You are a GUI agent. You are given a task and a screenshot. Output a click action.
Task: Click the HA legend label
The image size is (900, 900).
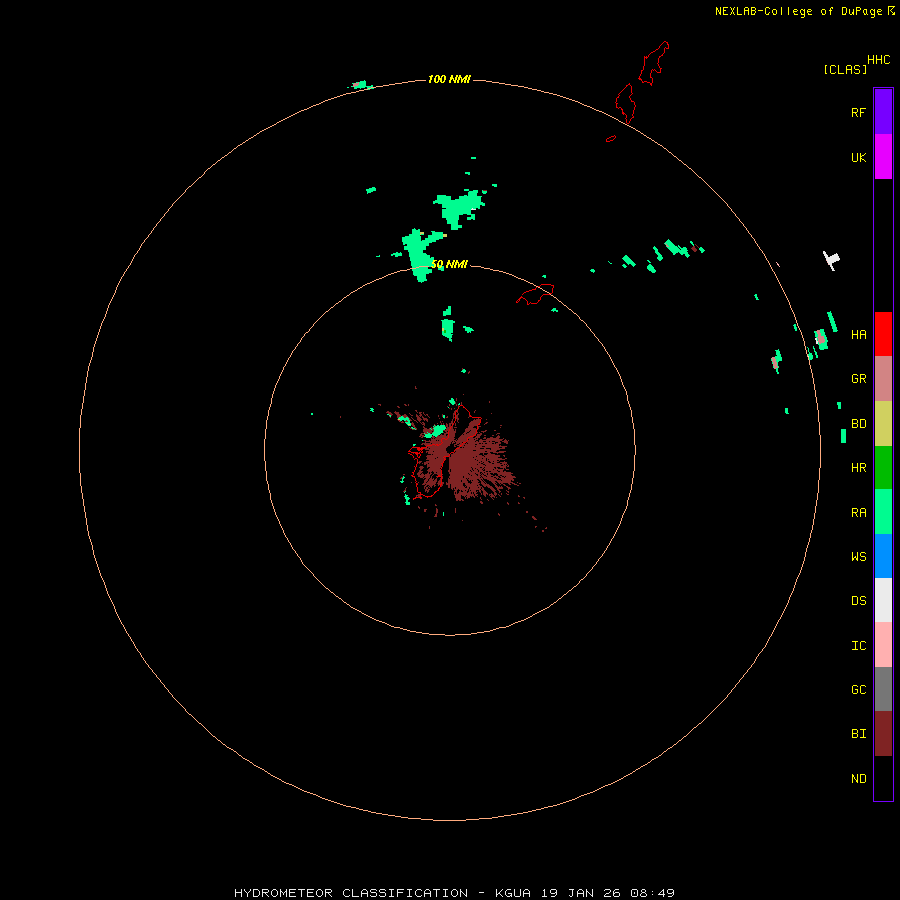tap(858, 335)
